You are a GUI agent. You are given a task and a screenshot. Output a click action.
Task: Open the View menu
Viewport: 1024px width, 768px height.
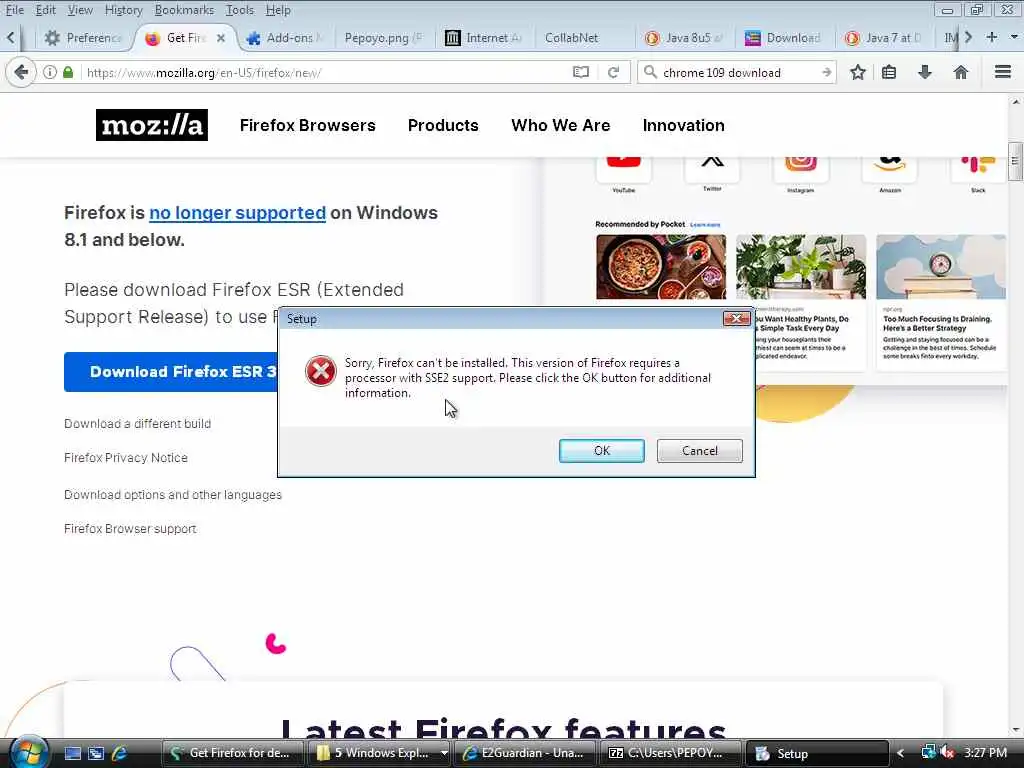pyautogui.click(x=80, y=10)
